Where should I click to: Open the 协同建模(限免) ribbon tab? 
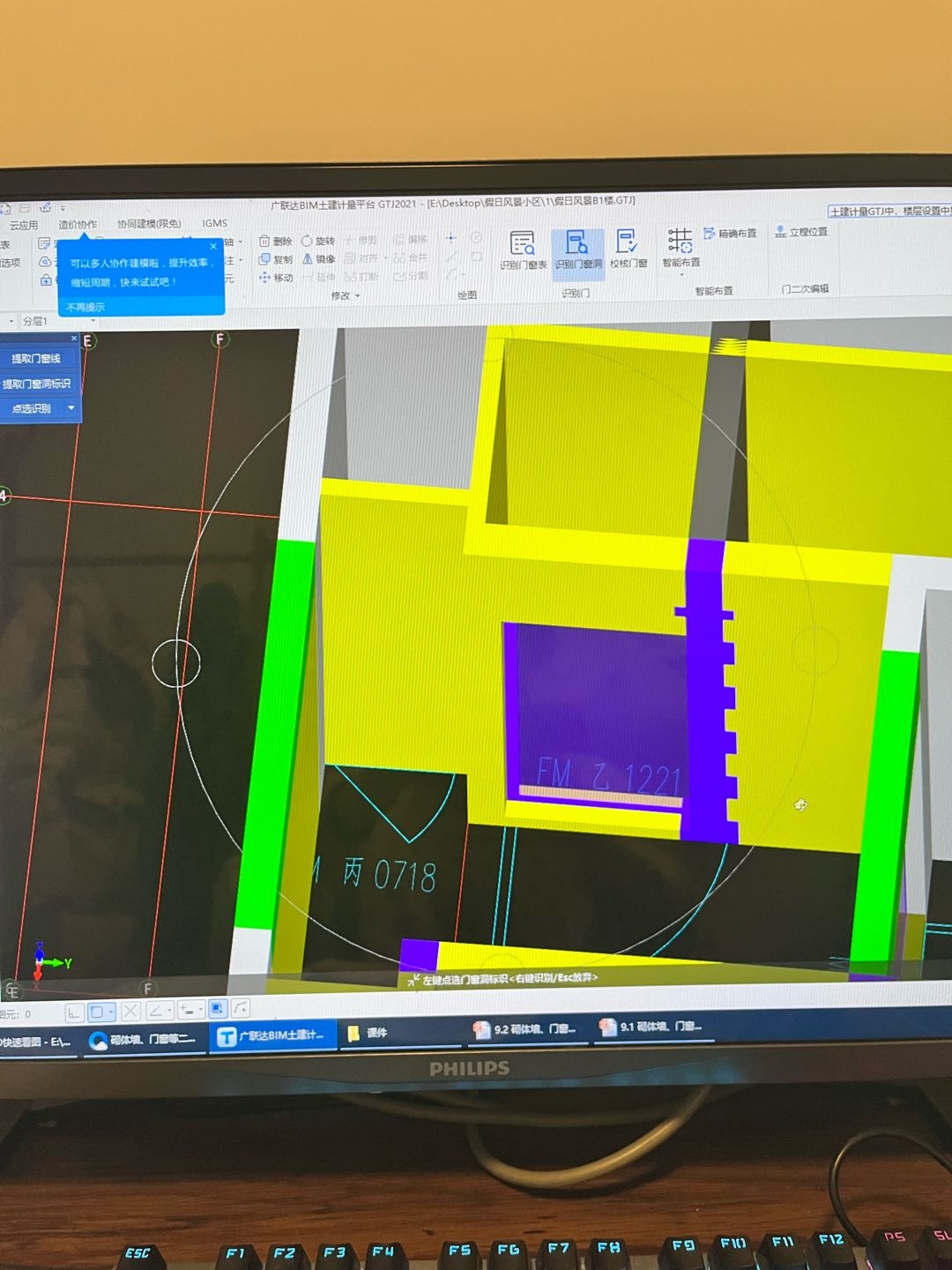click(149, 224)
